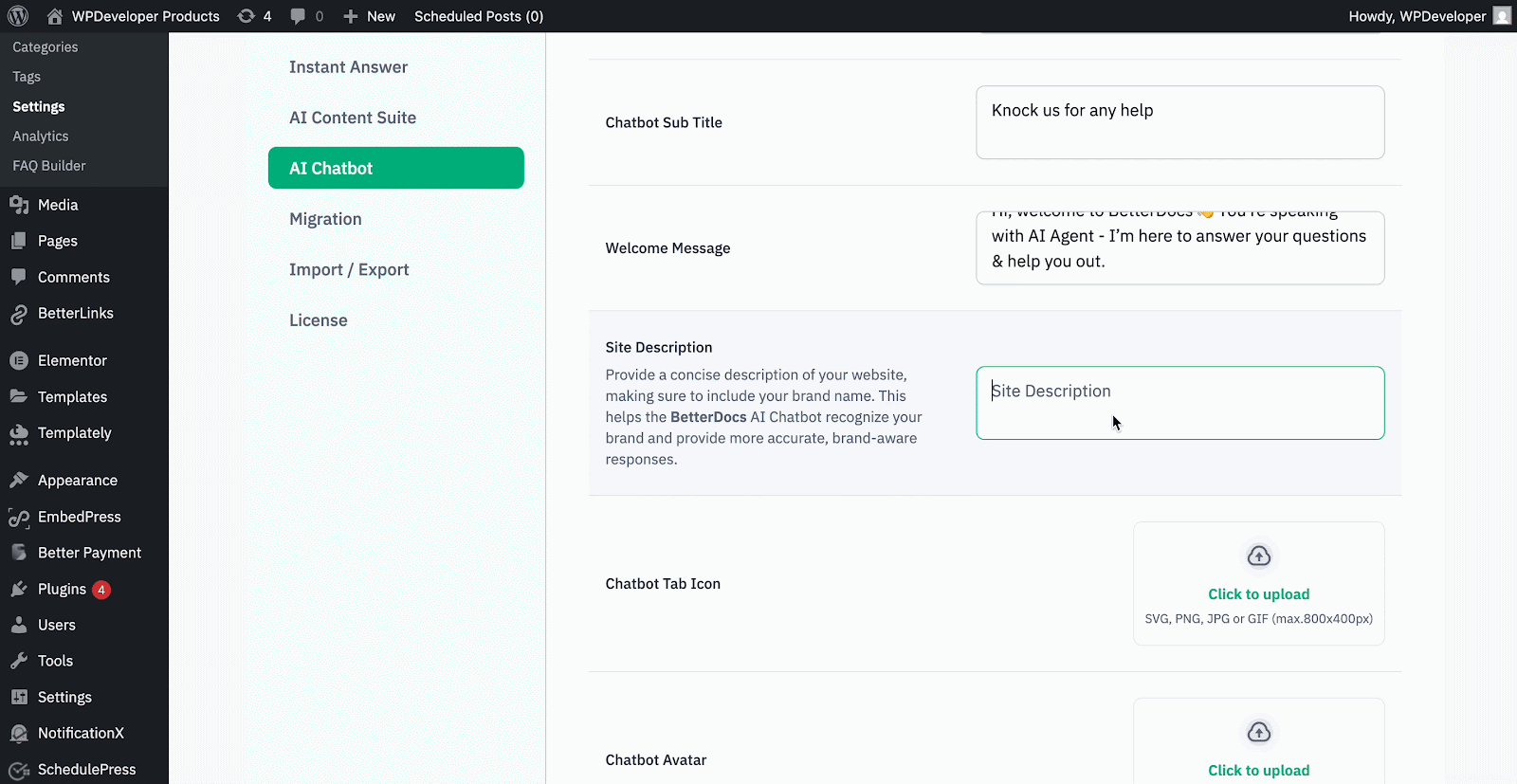Go to the Migration tab
This screenshot has width=1517, height=784.
click(325, 219)
